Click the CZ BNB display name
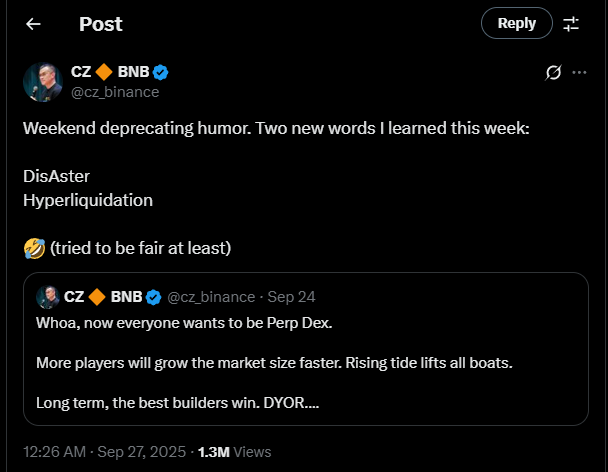 (110, 72)
